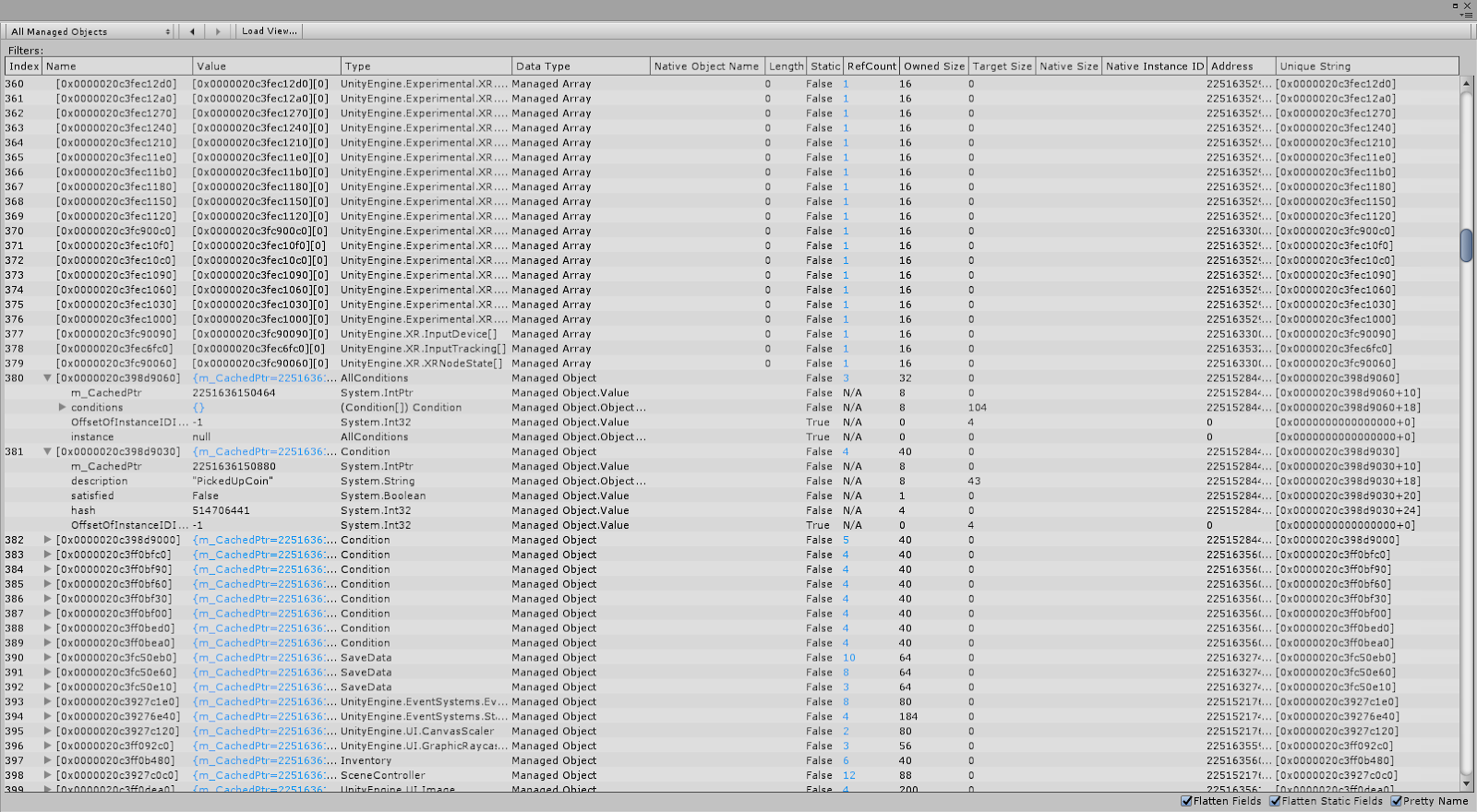Click the scrollbar up arrow
The height and width of the screenshot is (812, 1477).
pyautogui.click(x=1466, y=83)
